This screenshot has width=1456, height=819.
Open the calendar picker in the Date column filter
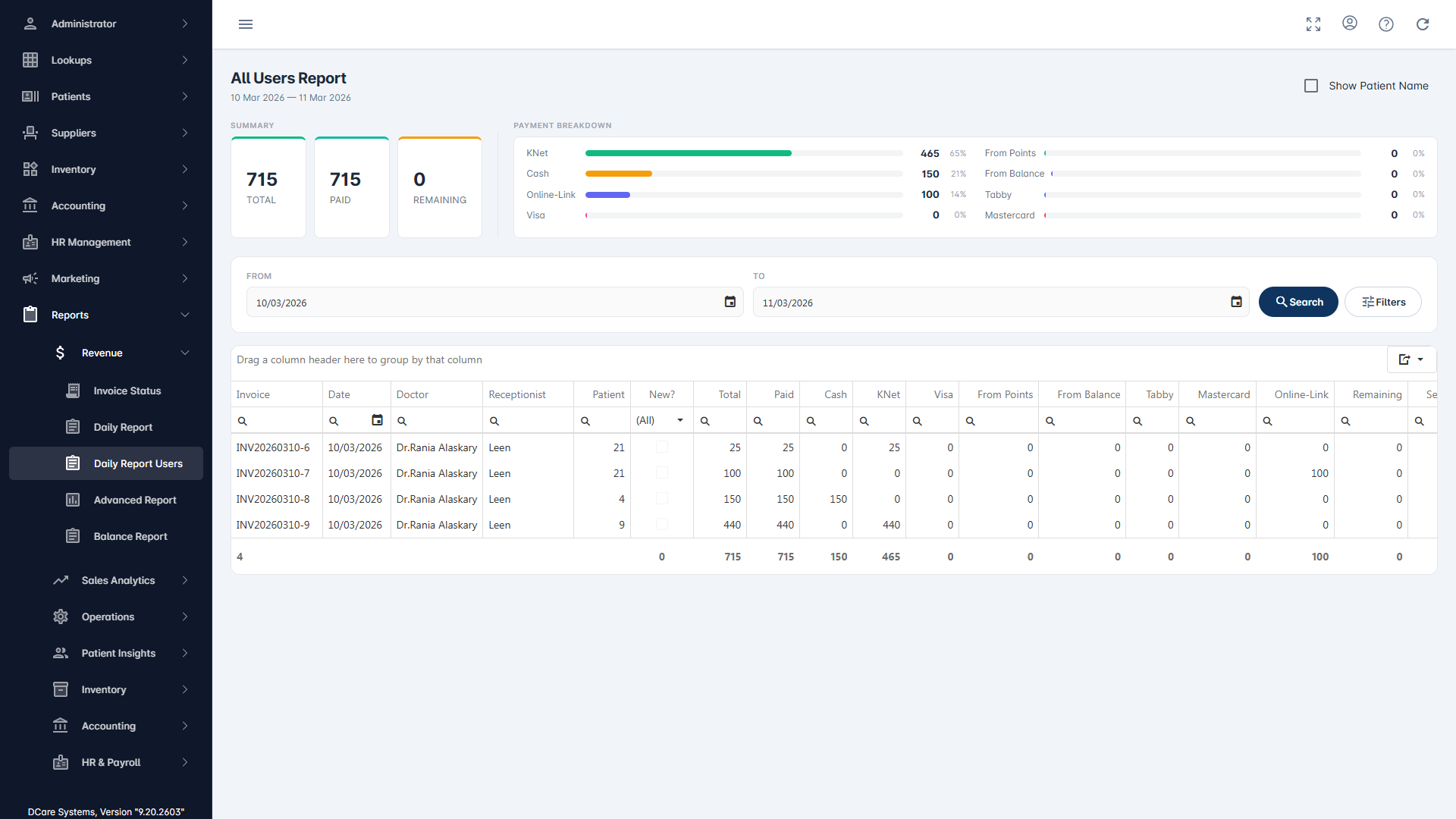point(378,419)
